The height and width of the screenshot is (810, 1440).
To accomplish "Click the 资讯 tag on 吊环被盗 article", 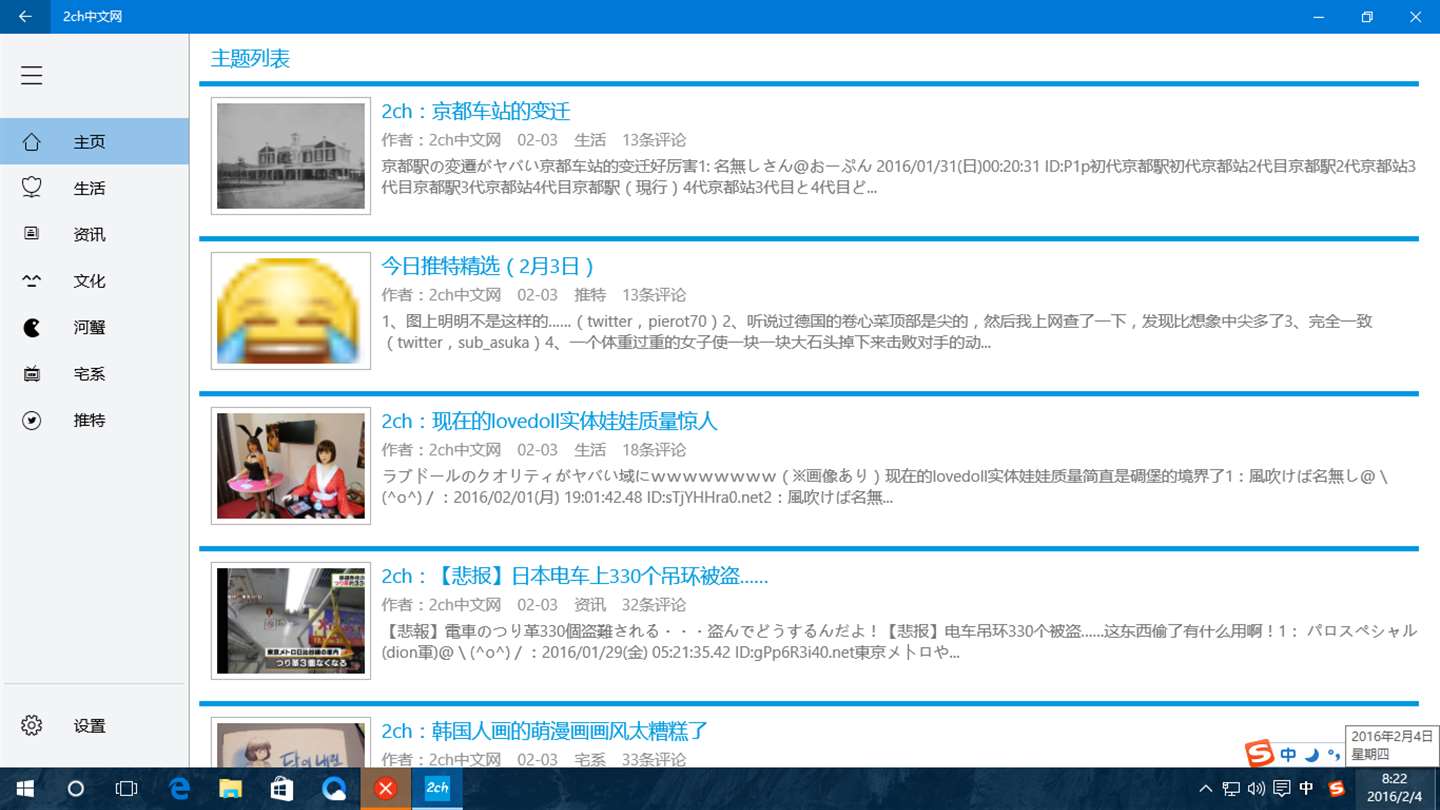I will pos(590,605).
